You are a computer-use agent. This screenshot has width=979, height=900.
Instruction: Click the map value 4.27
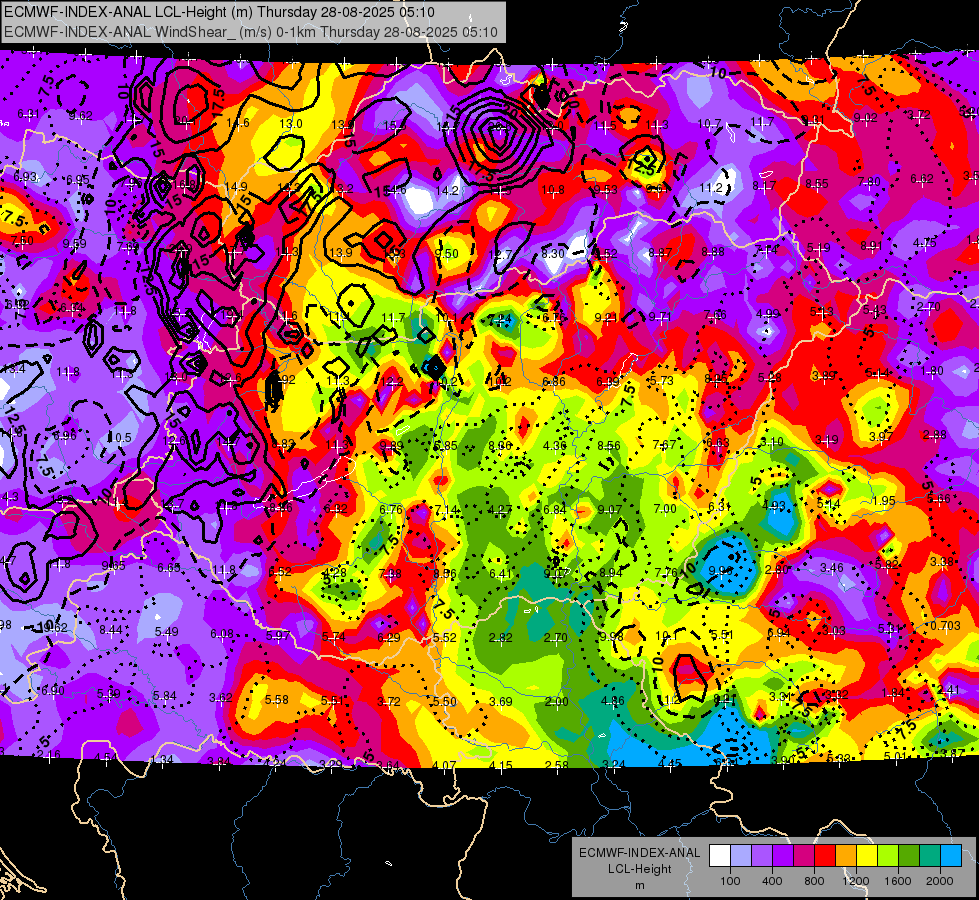click(x=500, y=510)
